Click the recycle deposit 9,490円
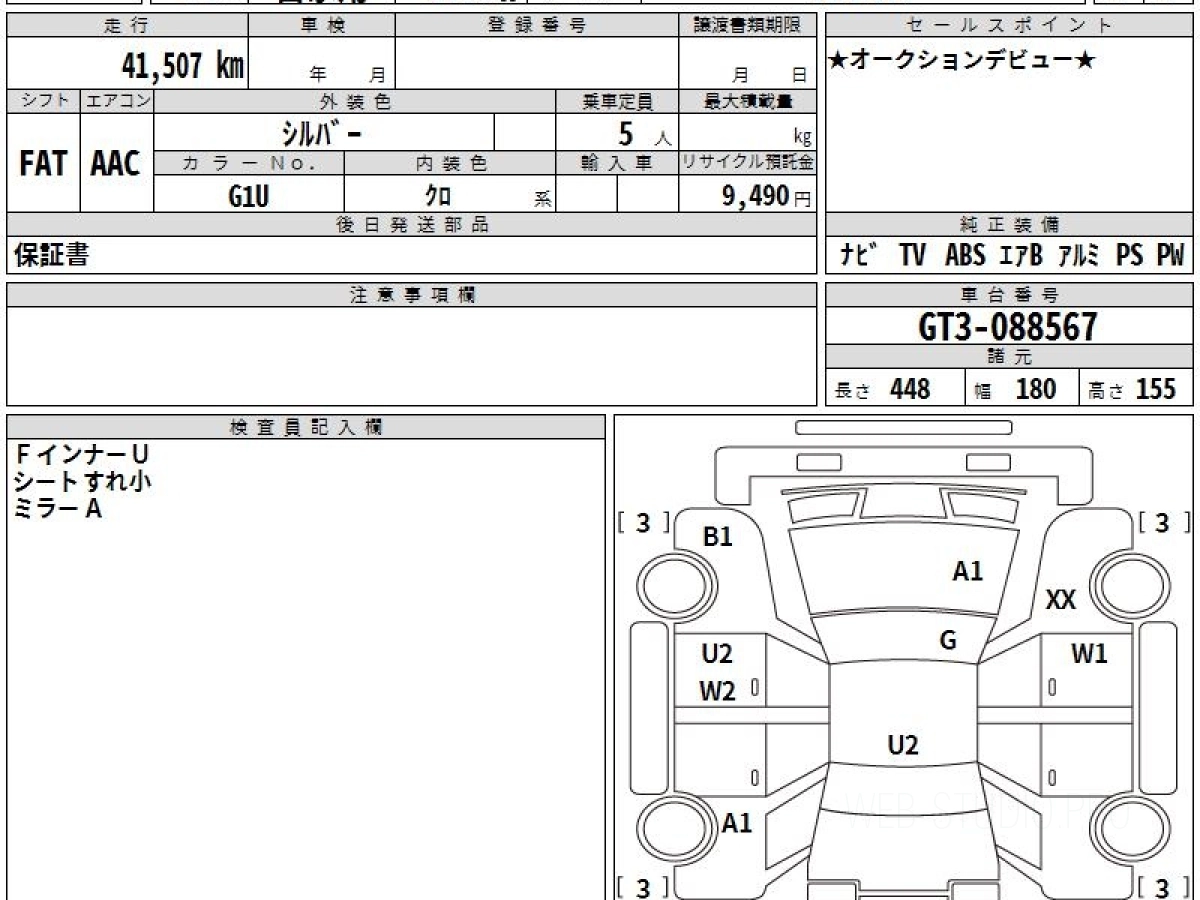 (767, 196)
